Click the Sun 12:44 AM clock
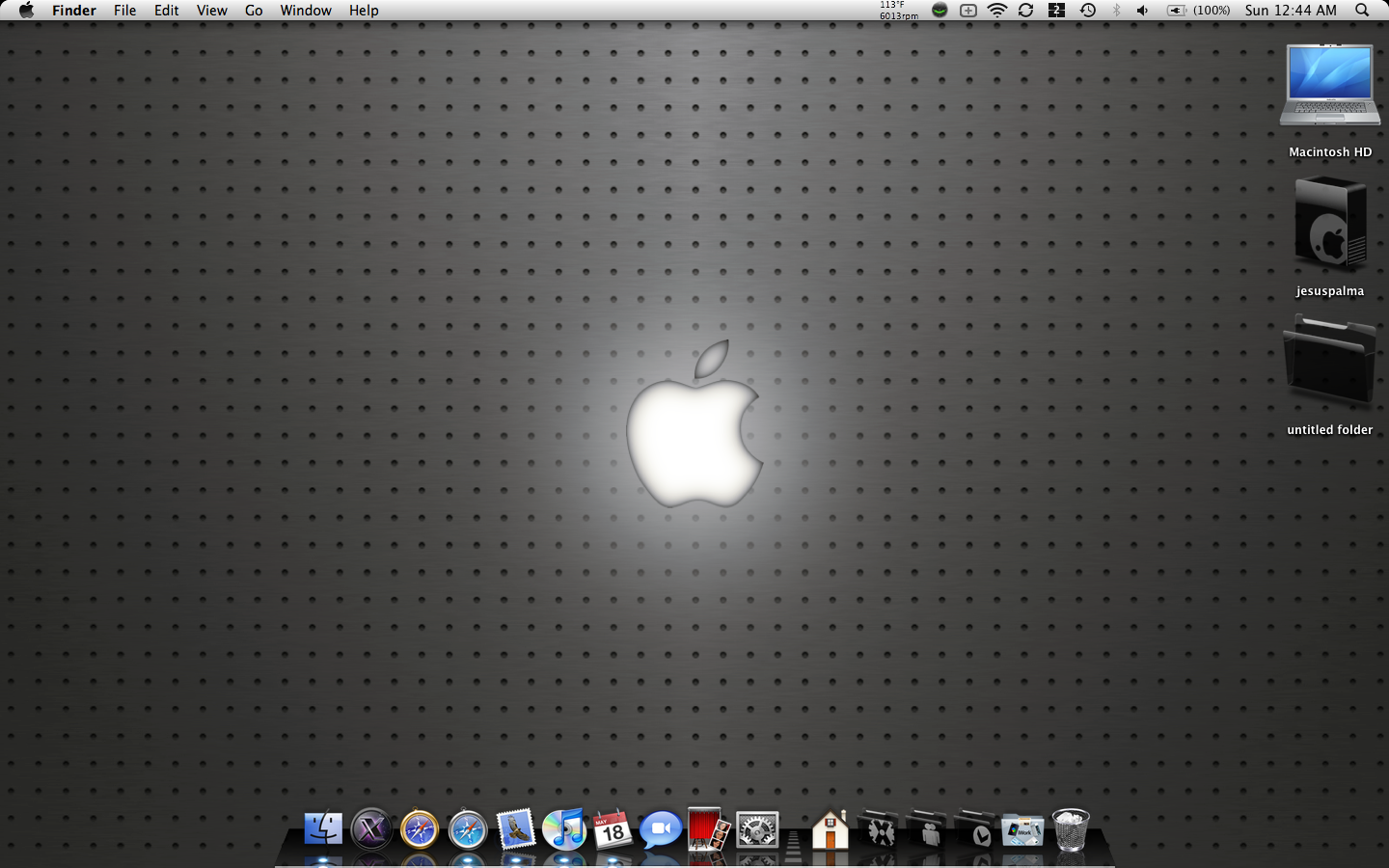The height and width of the screenshot is (868, 1389). [1291, 11]
